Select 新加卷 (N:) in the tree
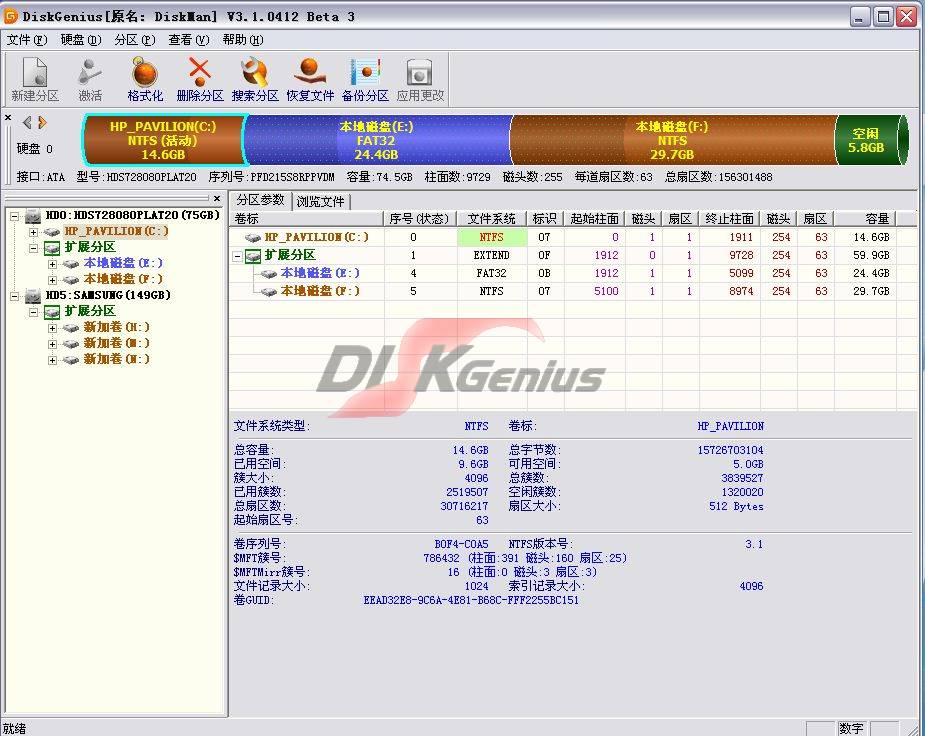The image size is (925, 736). pos(116,359)
